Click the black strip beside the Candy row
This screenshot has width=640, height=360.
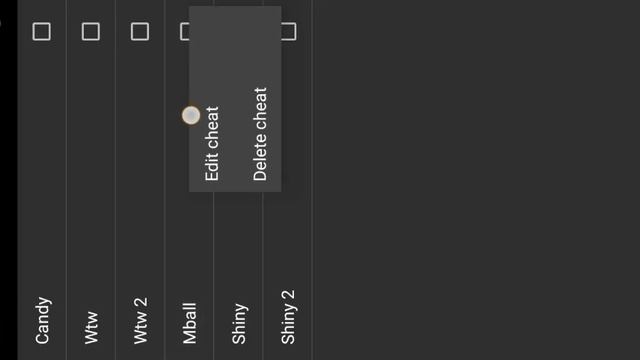pyautogui.click(x=9, y=180)
